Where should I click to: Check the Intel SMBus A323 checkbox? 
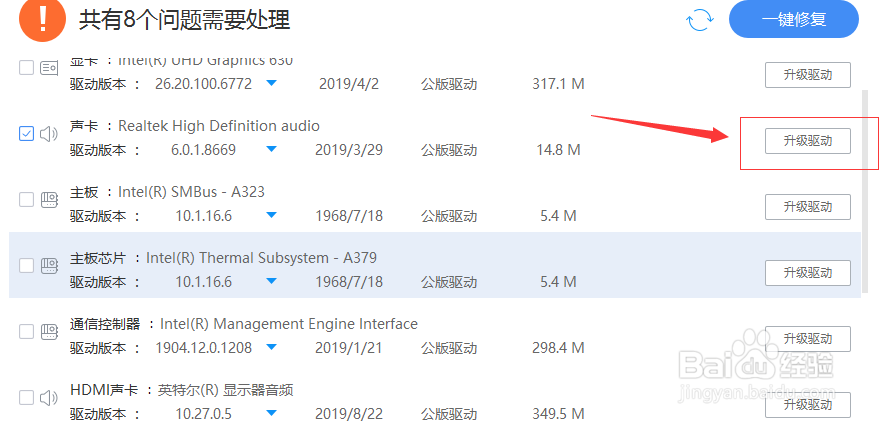[27, 200]
